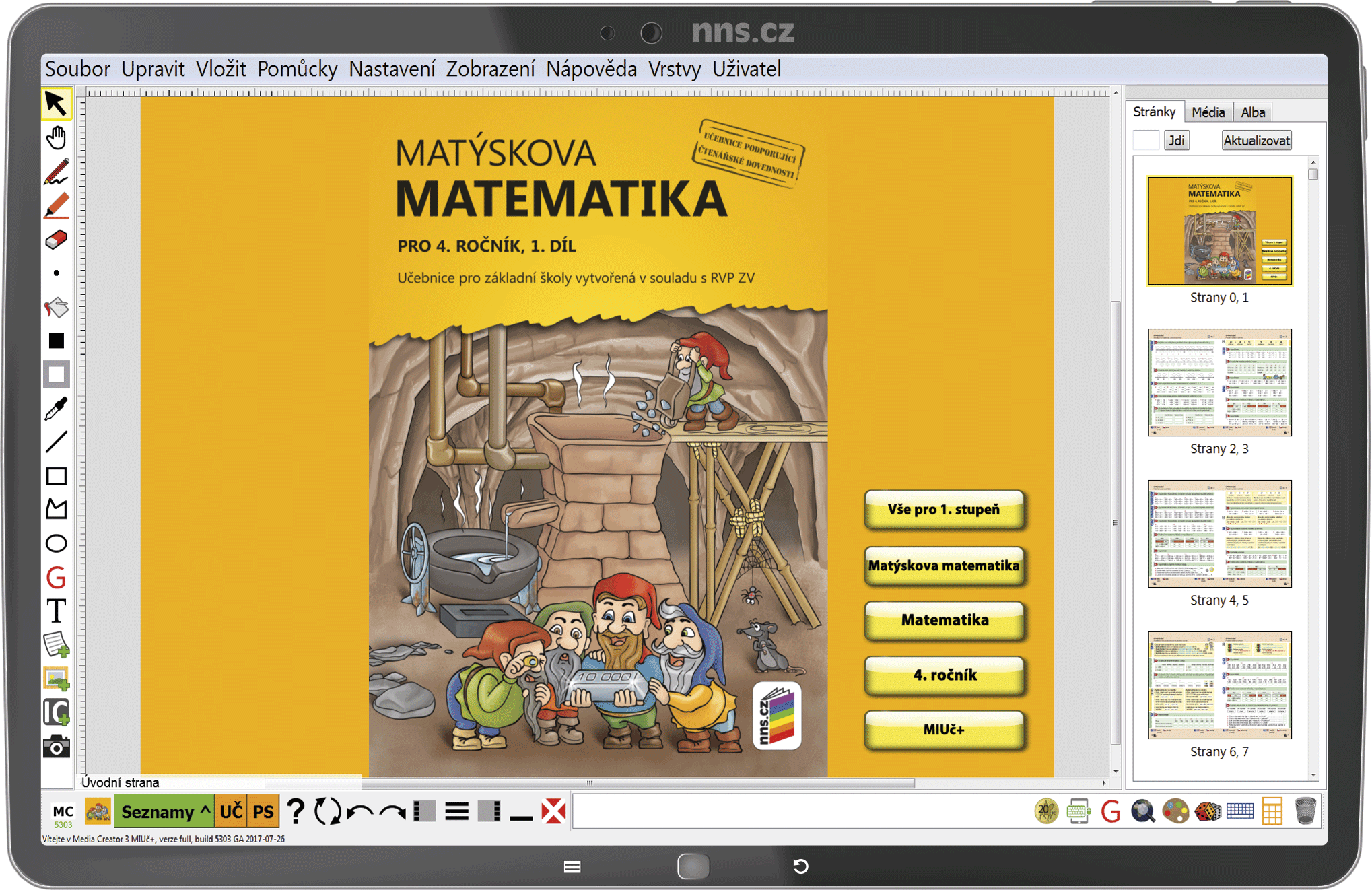The width and height of the screenshot is (1372, 890).
Task: Select the eyedropper color picker tool
Action: (x=57, y=408)
